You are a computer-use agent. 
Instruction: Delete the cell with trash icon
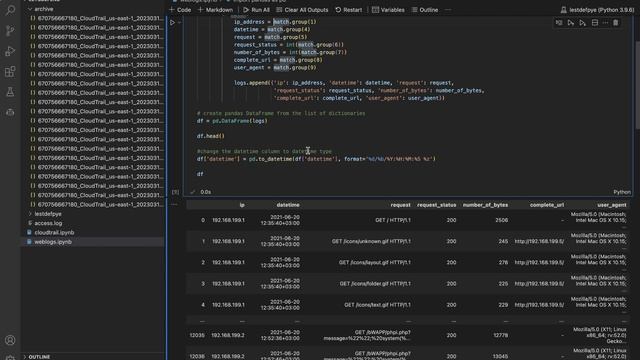[x=616, y=23]
